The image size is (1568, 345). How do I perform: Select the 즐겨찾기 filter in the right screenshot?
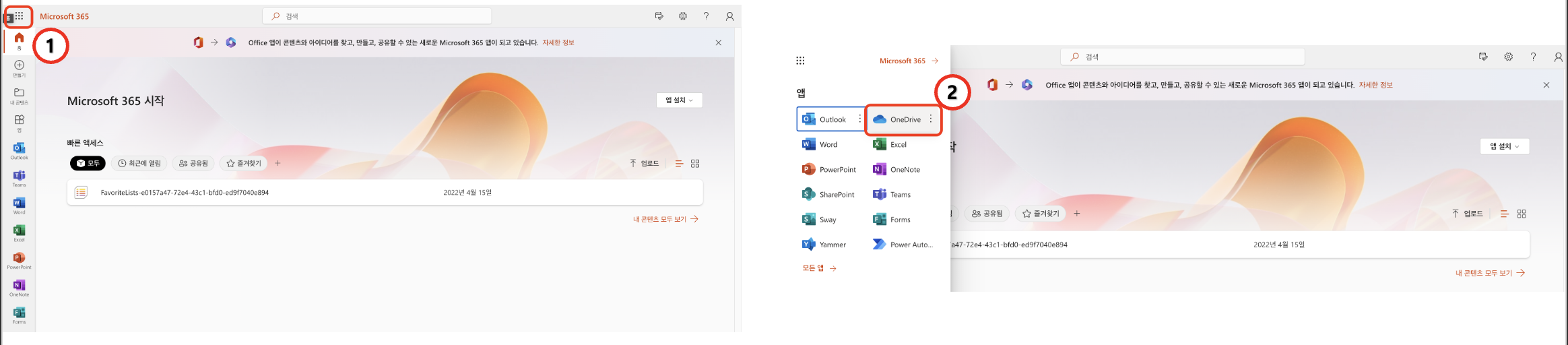click(1040, 214)
